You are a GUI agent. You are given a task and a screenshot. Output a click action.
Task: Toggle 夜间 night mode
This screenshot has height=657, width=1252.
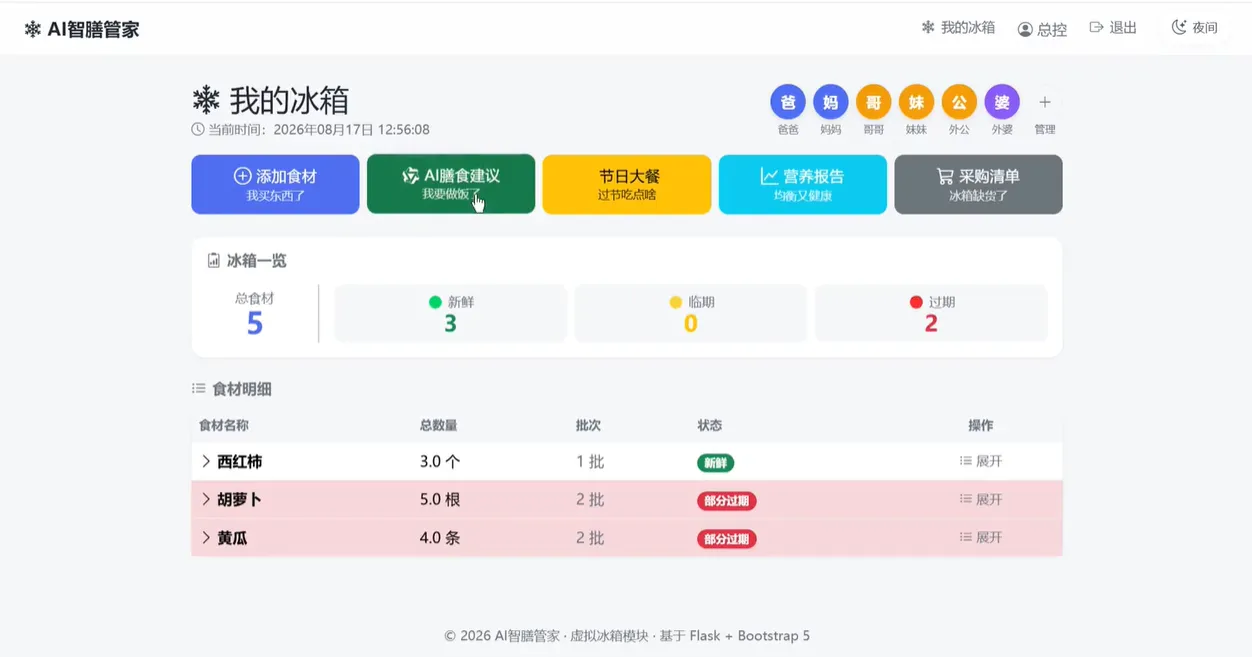(x=1195, y=28)
